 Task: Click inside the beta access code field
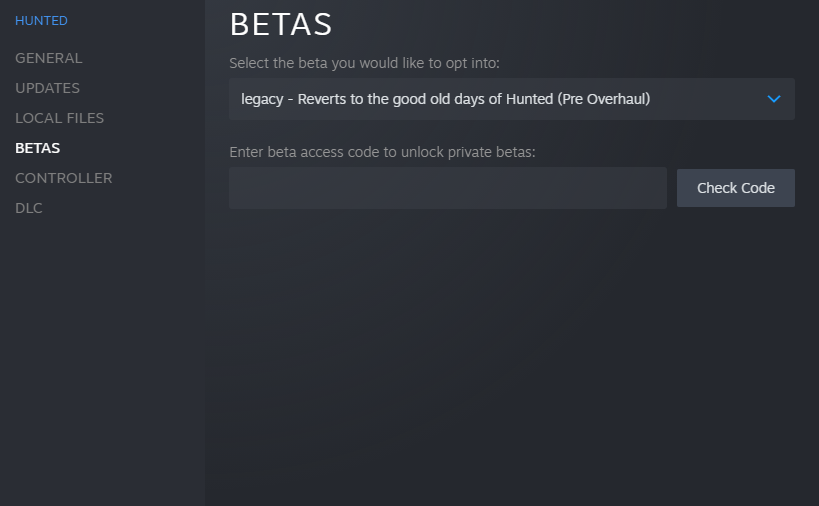[447, 188]
